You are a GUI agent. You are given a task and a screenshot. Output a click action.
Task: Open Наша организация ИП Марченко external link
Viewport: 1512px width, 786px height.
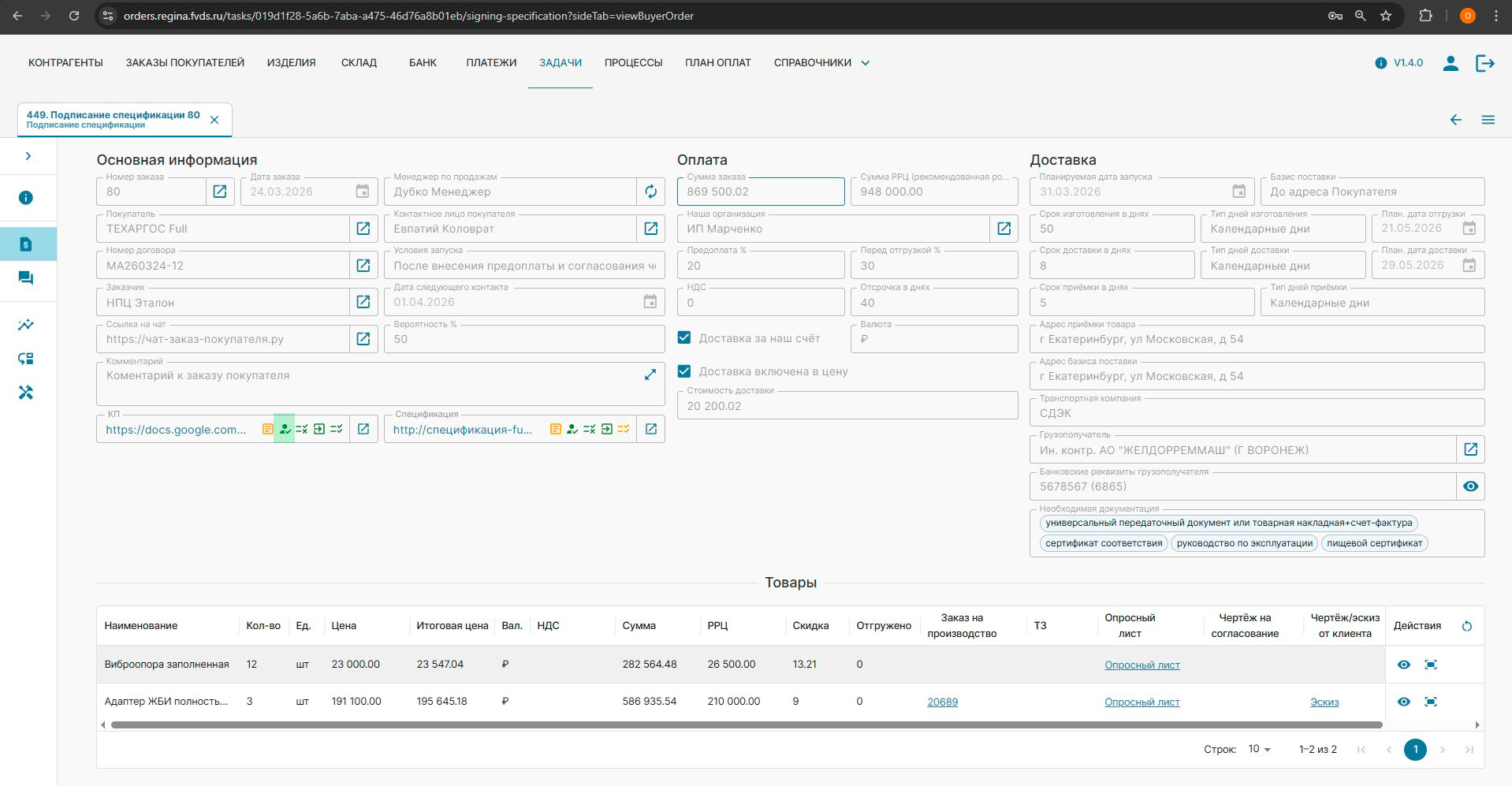[1004, 229]
